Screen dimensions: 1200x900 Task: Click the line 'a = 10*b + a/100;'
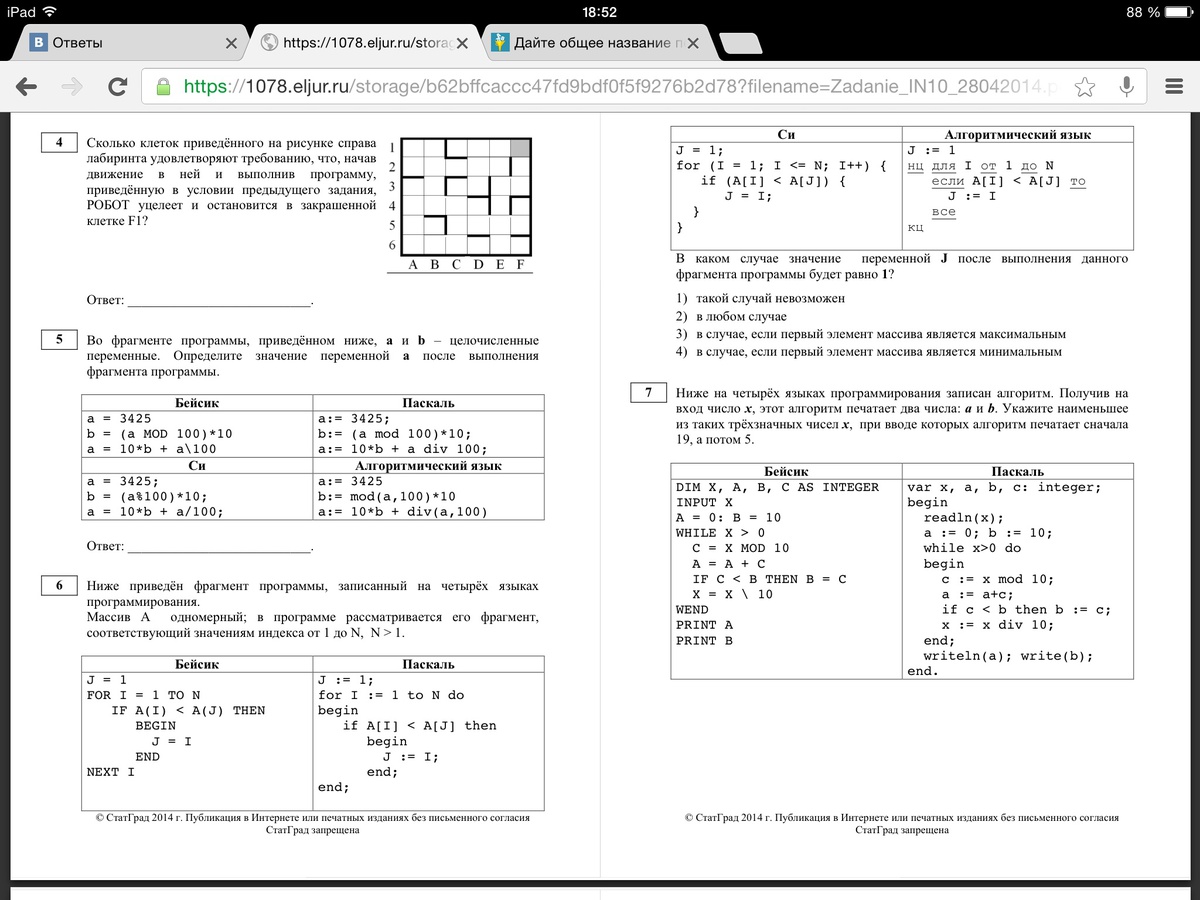point(155,511)
